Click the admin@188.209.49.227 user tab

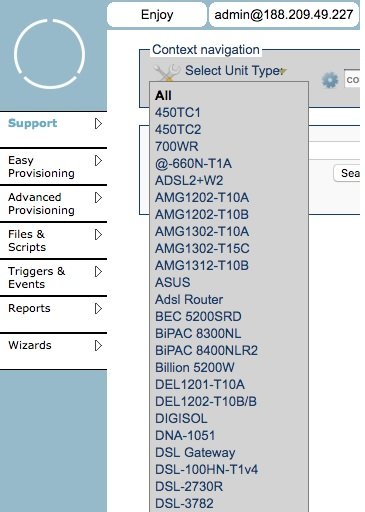284,15
